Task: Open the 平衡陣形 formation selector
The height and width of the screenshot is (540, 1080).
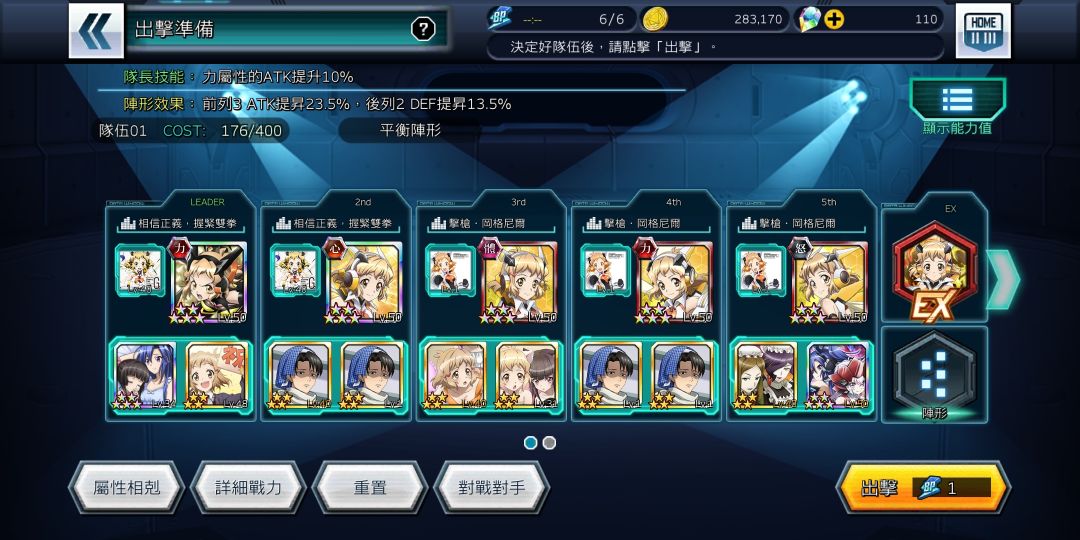Action: pos(411,130)
